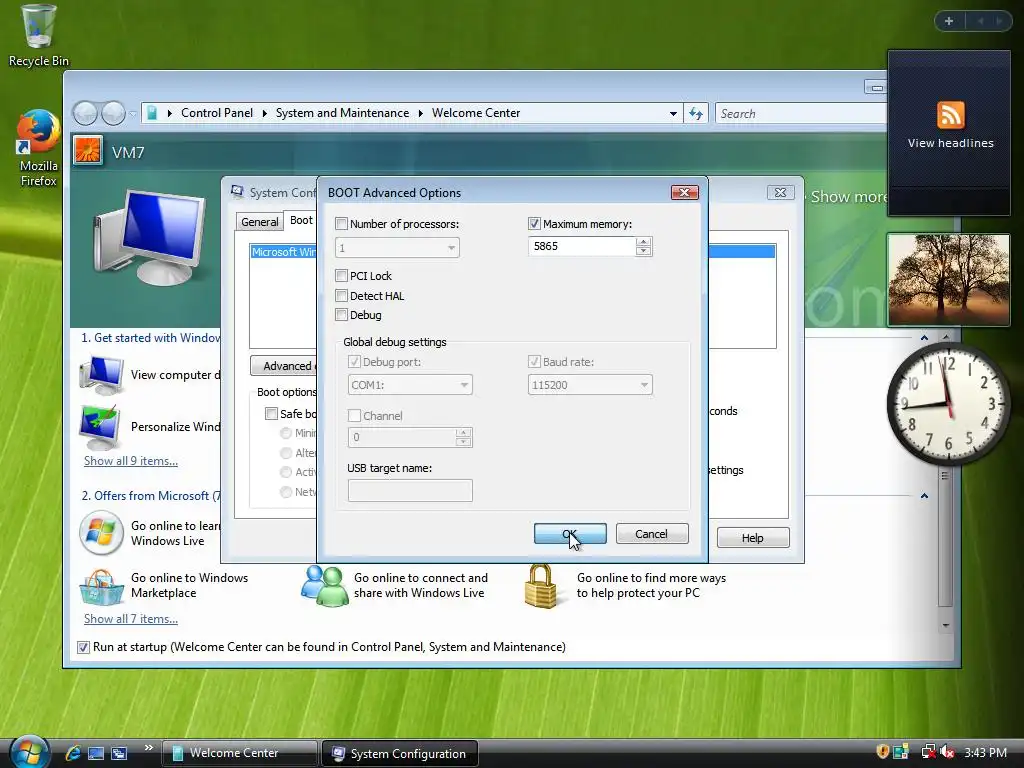
Task: Enable the Detect HAL checkbox
Action: [341, 296]
